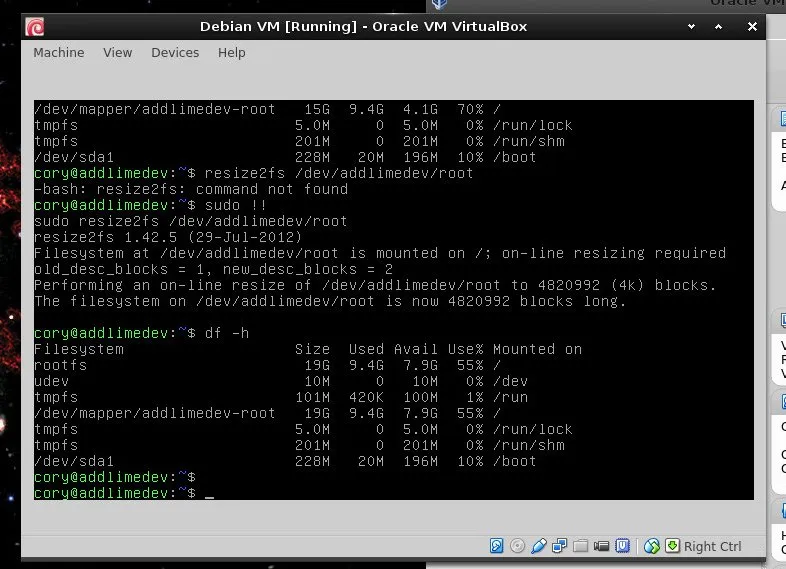
Task: Open the Devices menu
Action: (175, 53)
